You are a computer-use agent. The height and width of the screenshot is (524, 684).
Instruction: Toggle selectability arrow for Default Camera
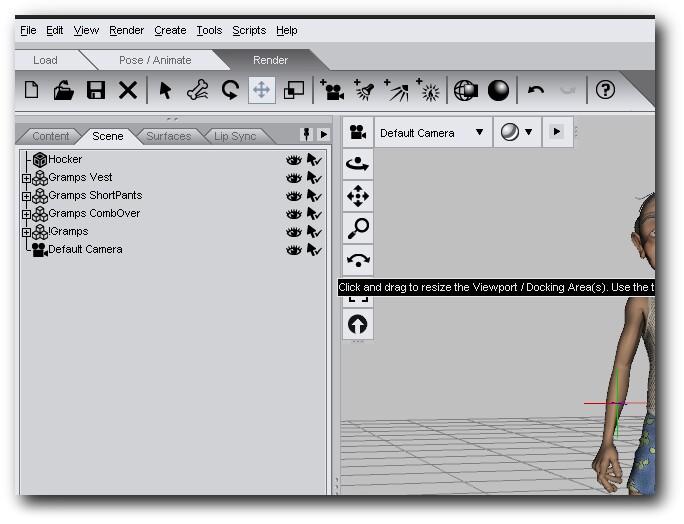pyautogui.click(x=314, y=250)
